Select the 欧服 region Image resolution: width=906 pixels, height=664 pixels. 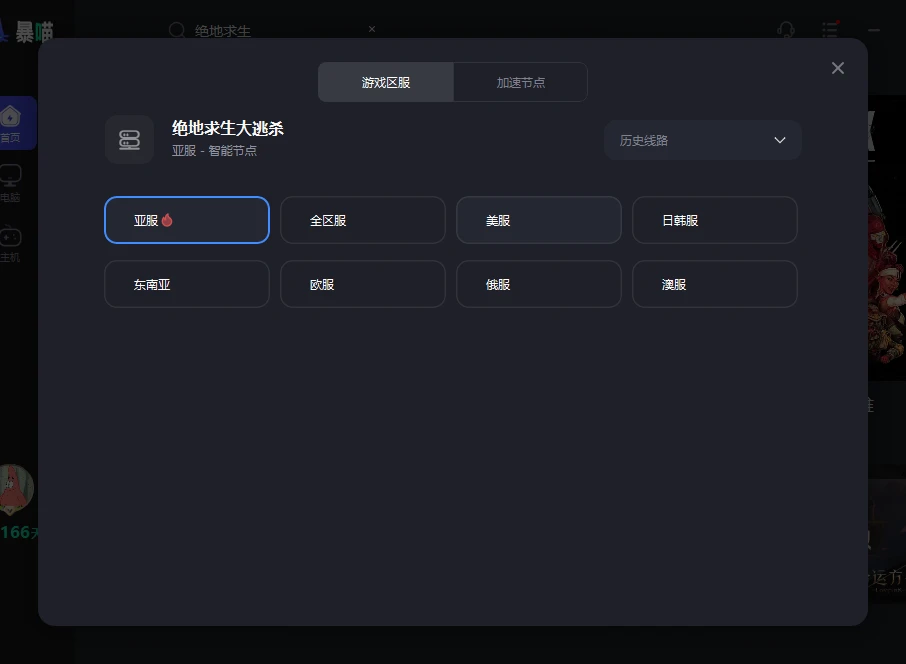363,284
